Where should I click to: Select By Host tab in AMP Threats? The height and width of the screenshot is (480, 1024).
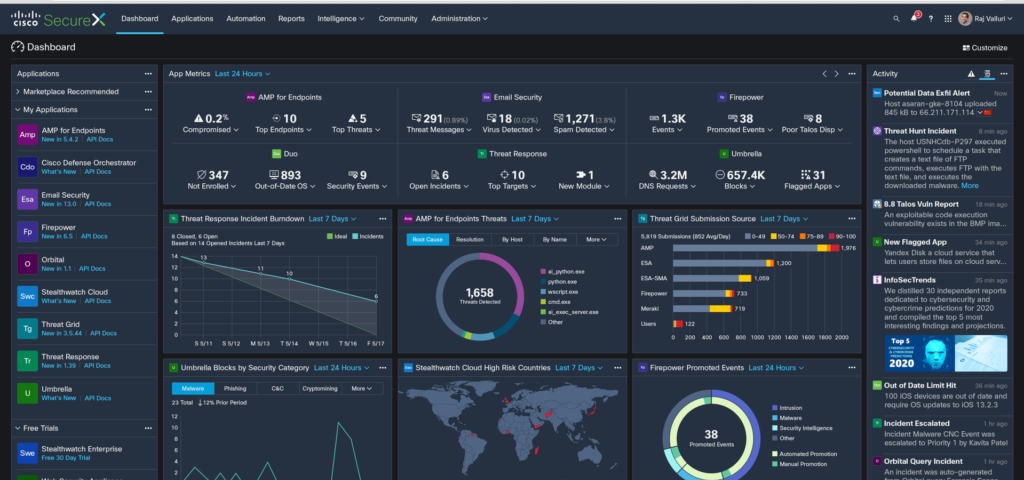pyautogui.click(x=512, y=240)
